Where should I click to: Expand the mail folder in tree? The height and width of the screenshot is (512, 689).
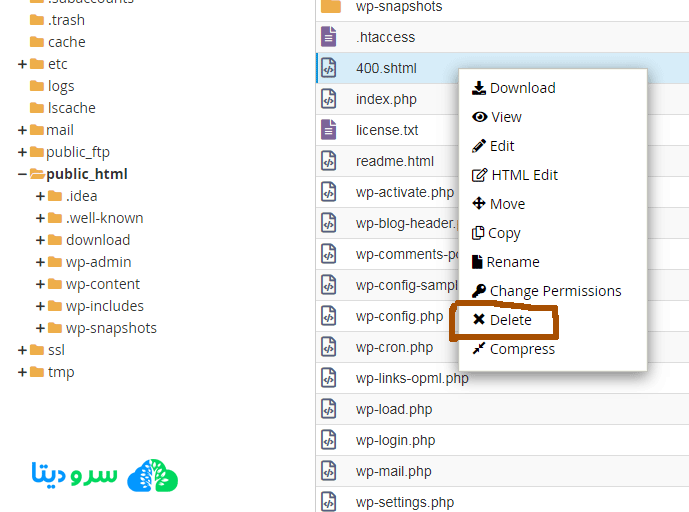[x=23, y=130]
